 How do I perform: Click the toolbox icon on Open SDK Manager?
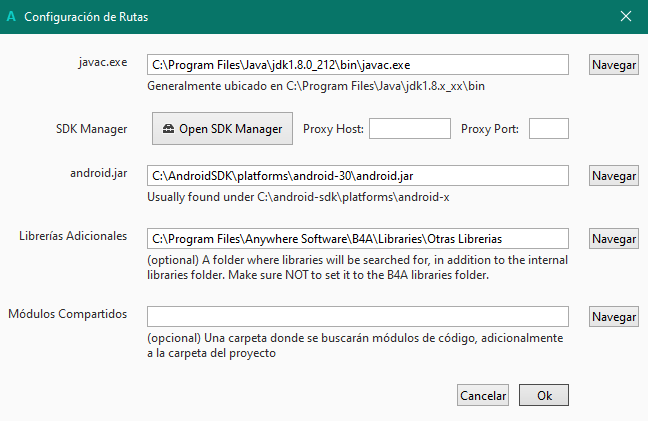click(168, 129)
